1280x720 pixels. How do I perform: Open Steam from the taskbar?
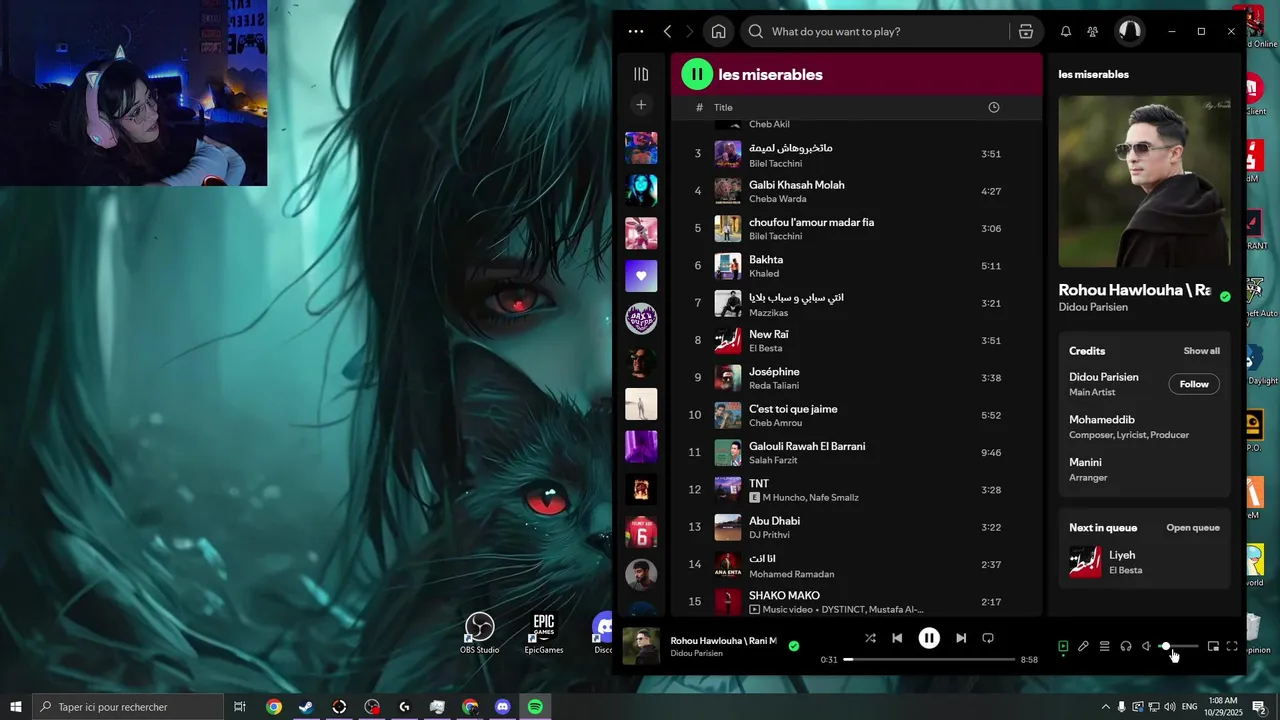click(306, 707)
